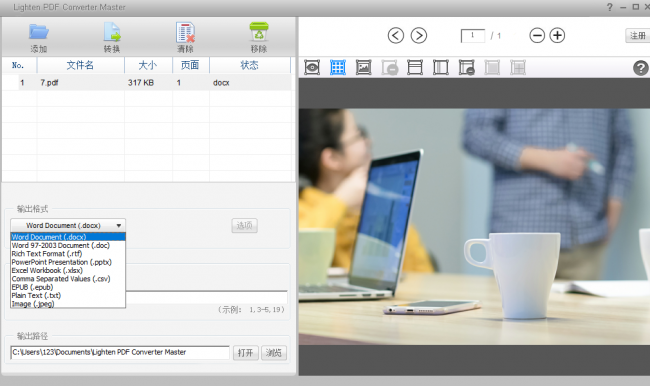Image resolution: width=650 pixels, height=386 pixels.
Task: Click the page number input box
Action: [473, 36]
